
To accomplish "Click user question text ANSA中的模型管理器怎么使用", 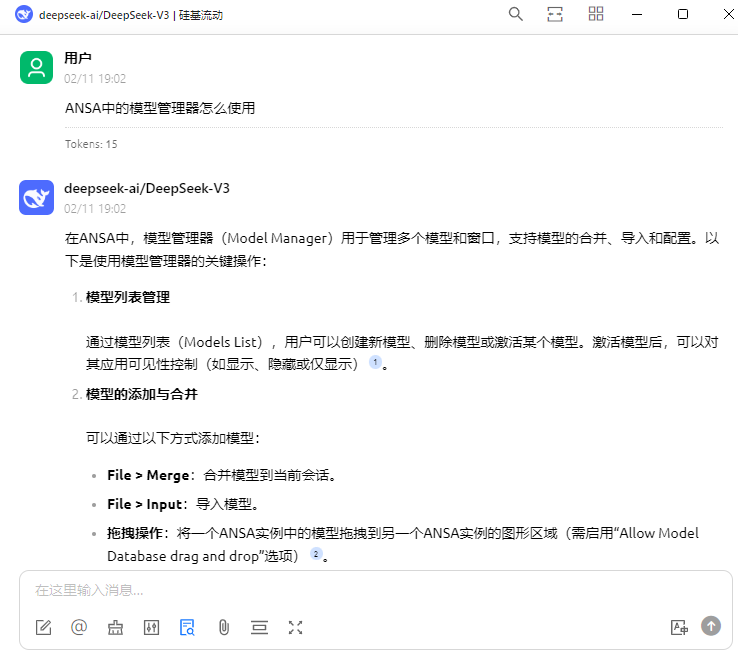I will [x=160, y=108].
